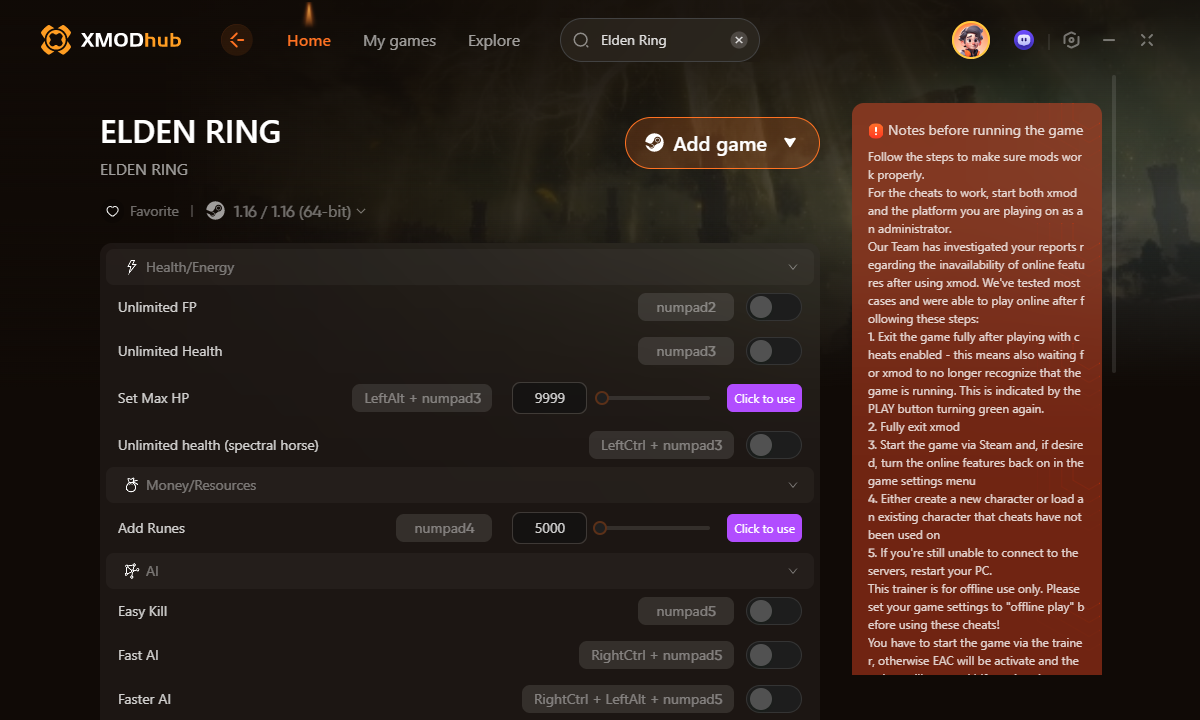Click Notes before running the game heading
Screen dimensions: 1200x720
(986, 131)
